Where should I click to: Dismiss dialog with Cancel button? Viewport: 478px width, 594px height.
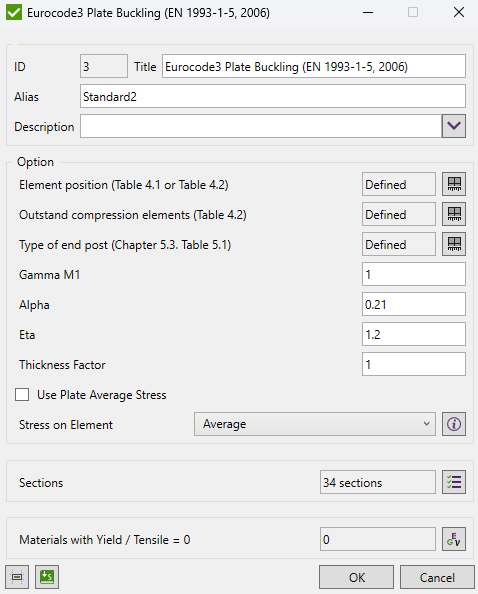click(x=437, y=577)
